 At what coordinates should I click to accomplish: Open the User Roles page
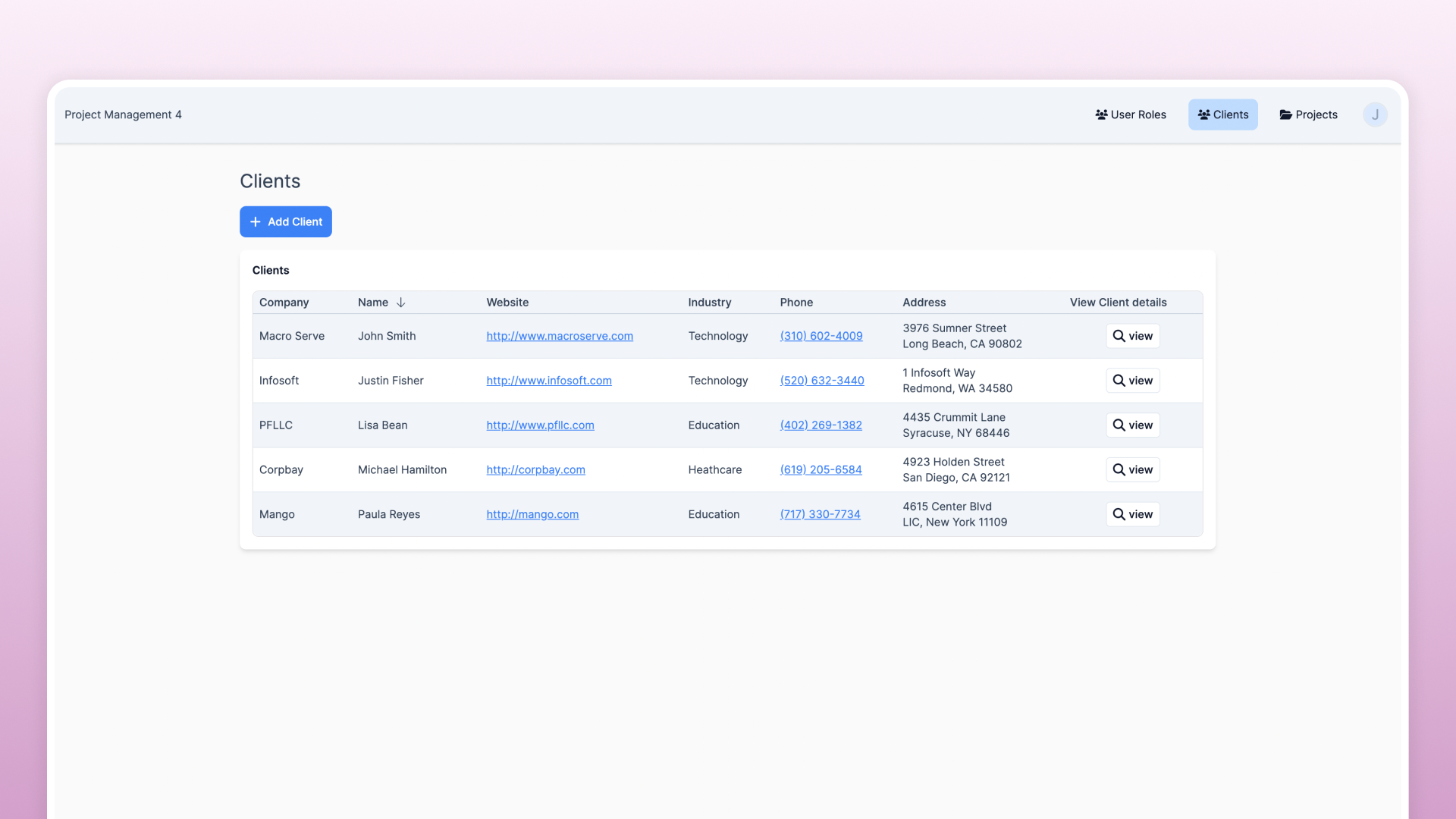click(x=1131, y=115)
